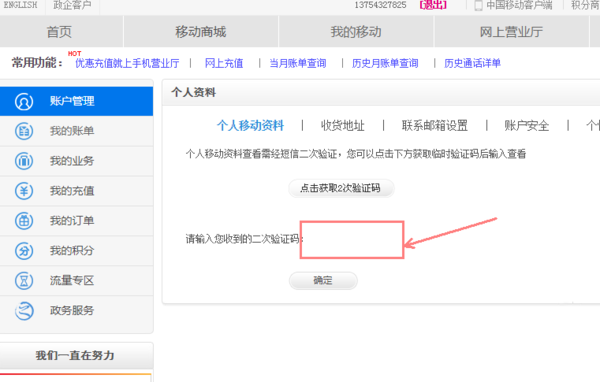600x382 pixels.
Task: Click the 我的积分 points icon
Action: [x=24, y=251]
